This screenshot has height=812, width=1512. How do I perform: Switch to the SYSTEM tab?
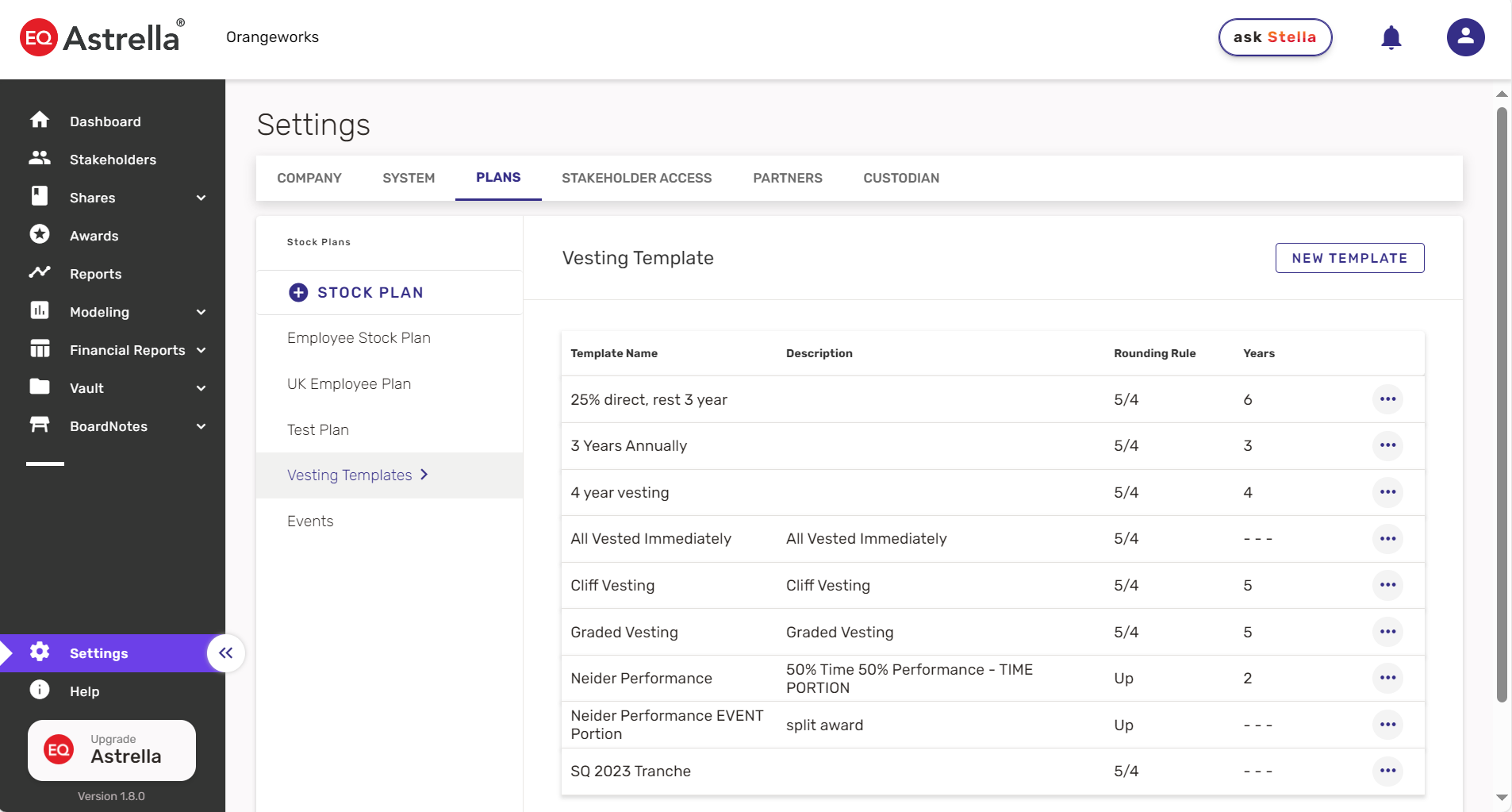(x=409, y=178)
